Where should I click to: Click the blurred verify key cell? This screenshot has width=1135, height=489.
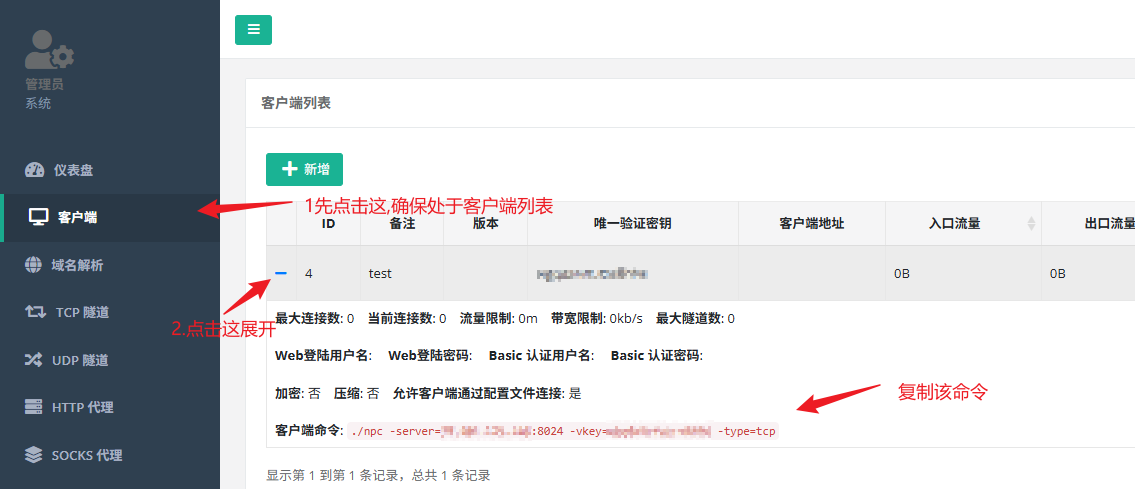point(633,273)
